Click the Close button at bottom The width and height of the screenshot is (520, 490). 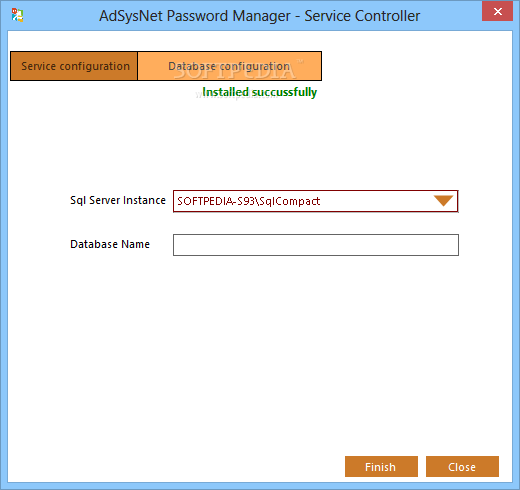point(462,466)
